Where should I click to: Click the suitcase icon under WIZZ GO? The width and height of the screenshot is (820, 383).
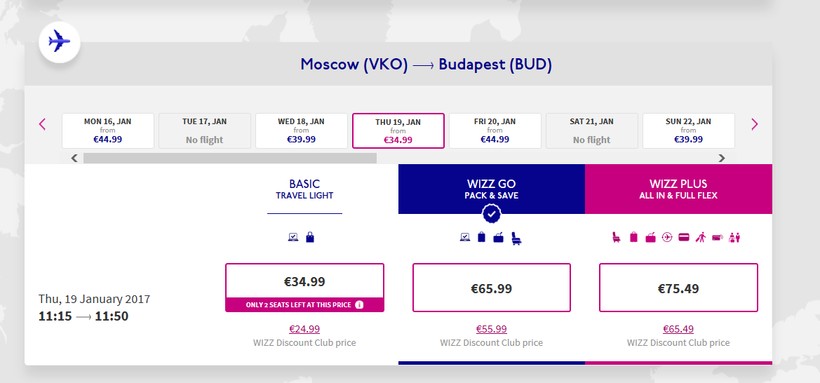[498, 238]
